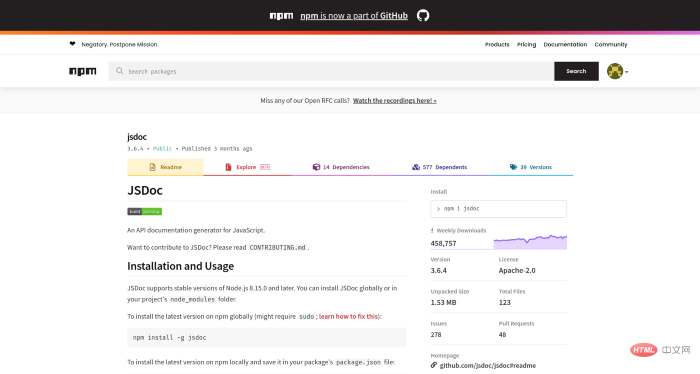Click the user avatar icon
The image size is (700, 374).
click(x=615, y=71)
